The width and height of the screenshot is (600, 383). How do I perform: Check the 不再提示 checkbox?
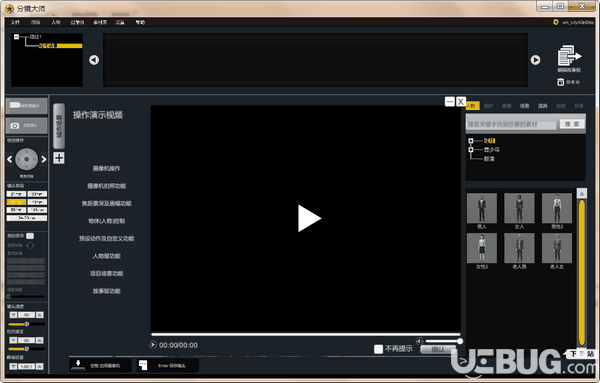[x=378, y=349]
